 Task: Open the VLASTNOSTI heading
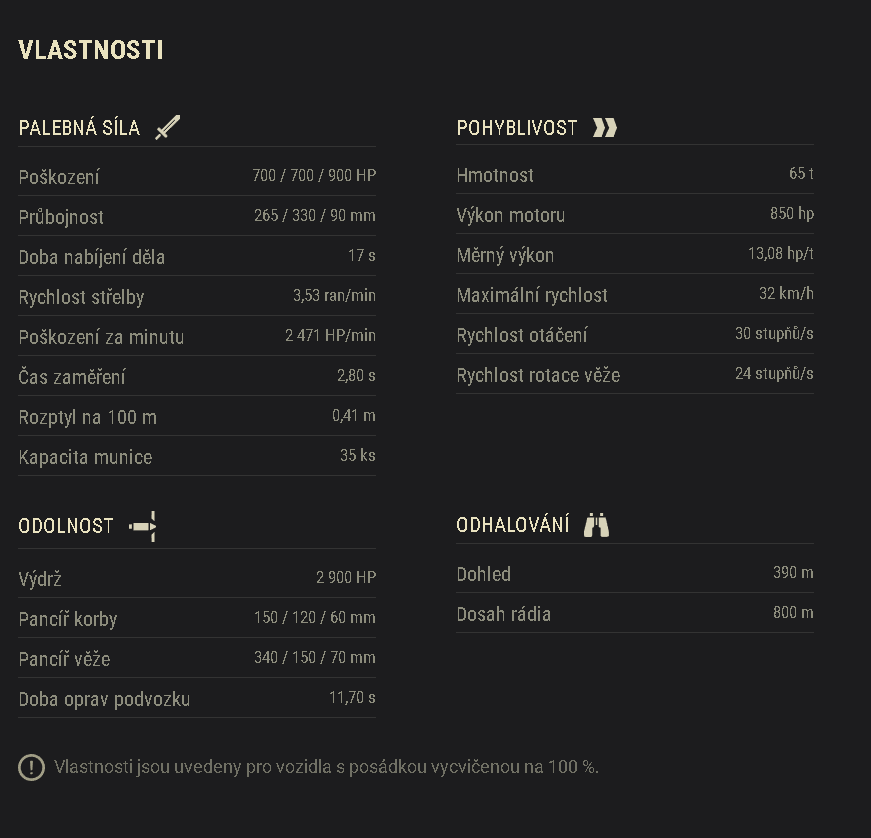tap(90, 49)
